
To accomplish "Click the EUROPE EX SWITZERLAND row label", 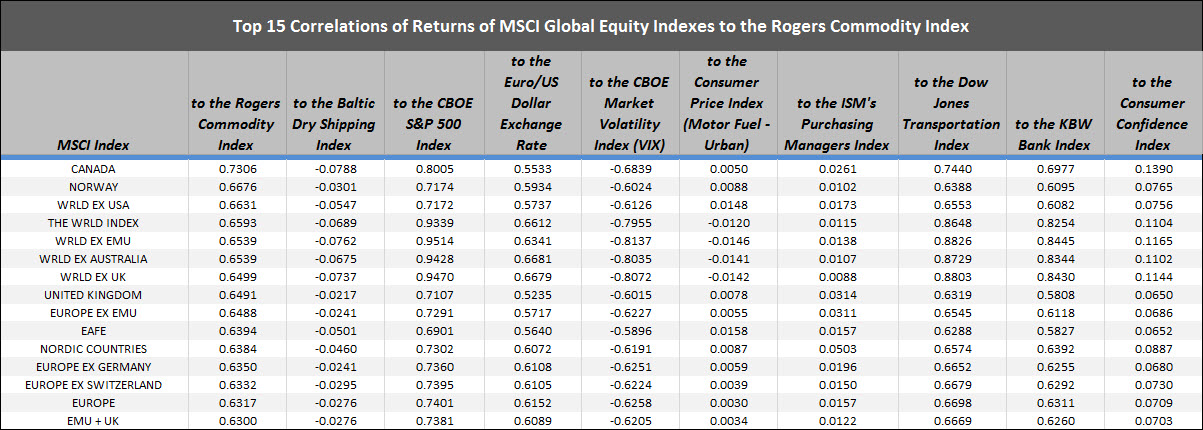I will (94, 385).
